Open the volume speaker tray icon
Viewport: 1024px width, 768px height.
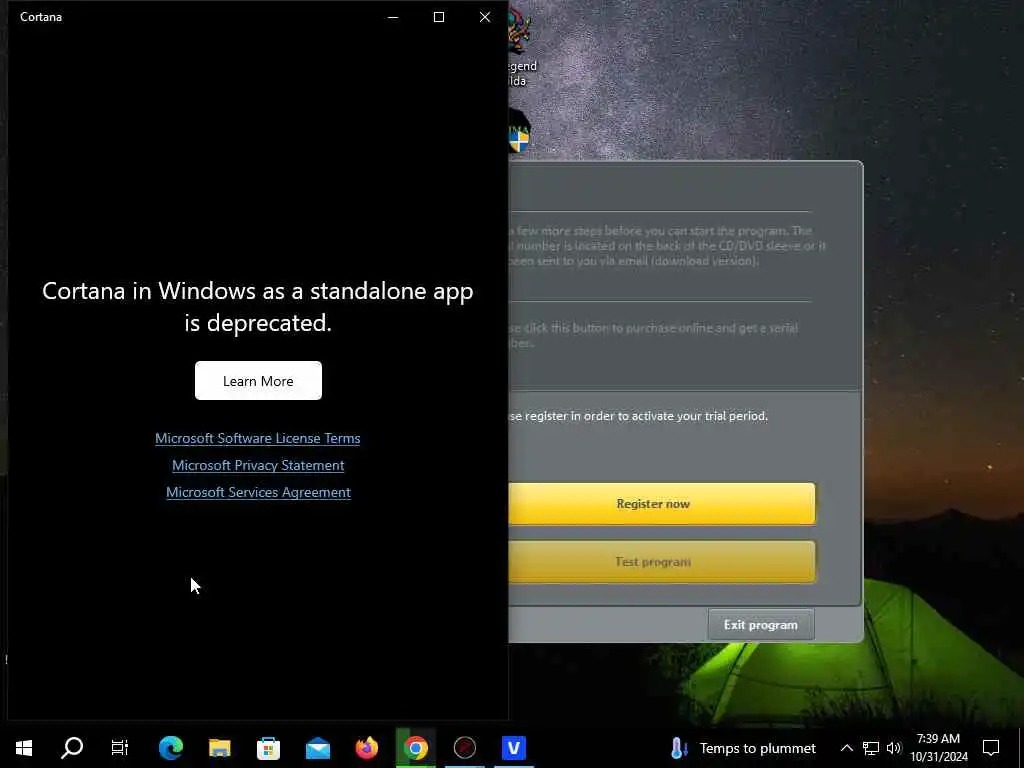[x=894, y=748]
